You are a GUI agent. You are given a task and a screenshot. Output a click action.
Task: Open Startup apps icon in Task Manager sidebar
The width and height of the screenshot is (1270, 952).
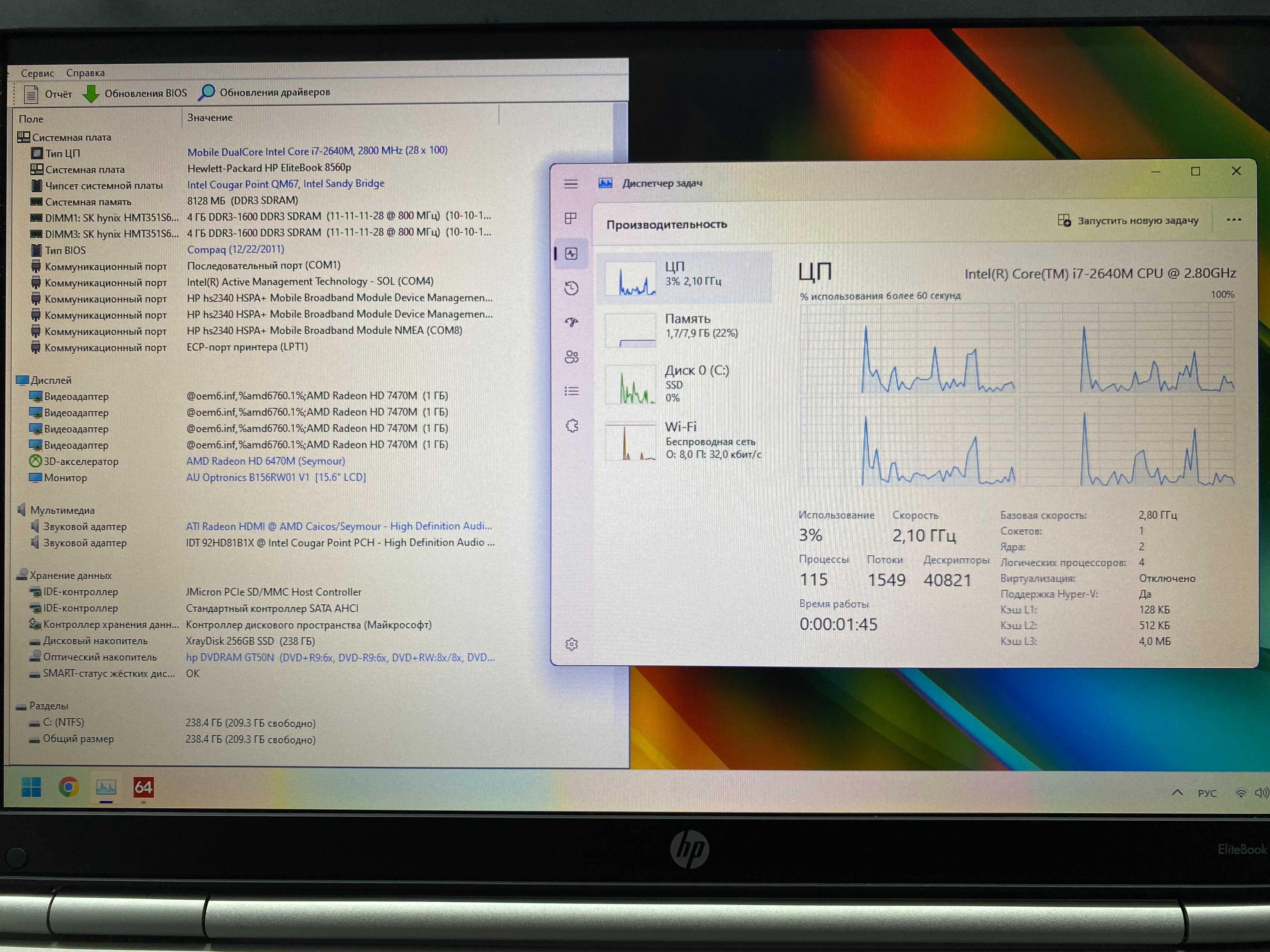pyautogui.click(x=571, y=322)
